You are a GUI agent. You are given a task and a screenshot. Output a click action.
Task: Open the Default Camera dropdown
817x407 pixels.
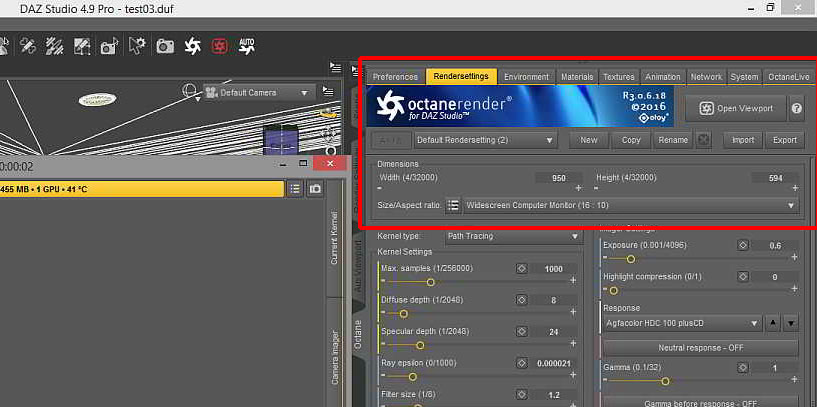click(x=259, y=93)
